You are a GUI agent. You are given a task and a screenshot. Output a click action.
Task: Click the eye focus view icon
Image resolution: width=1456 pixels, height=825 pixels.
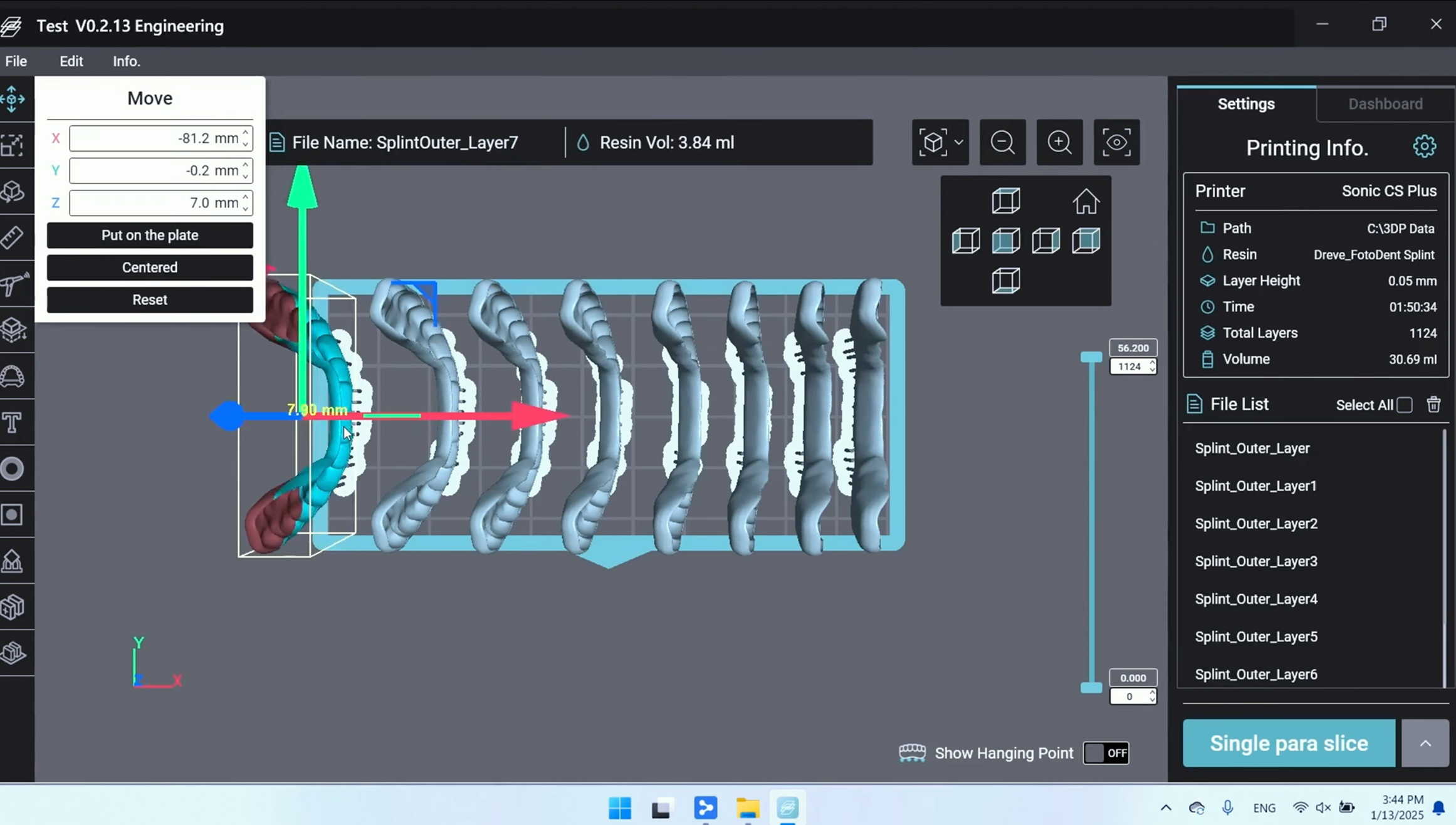tap(1116, 142)
